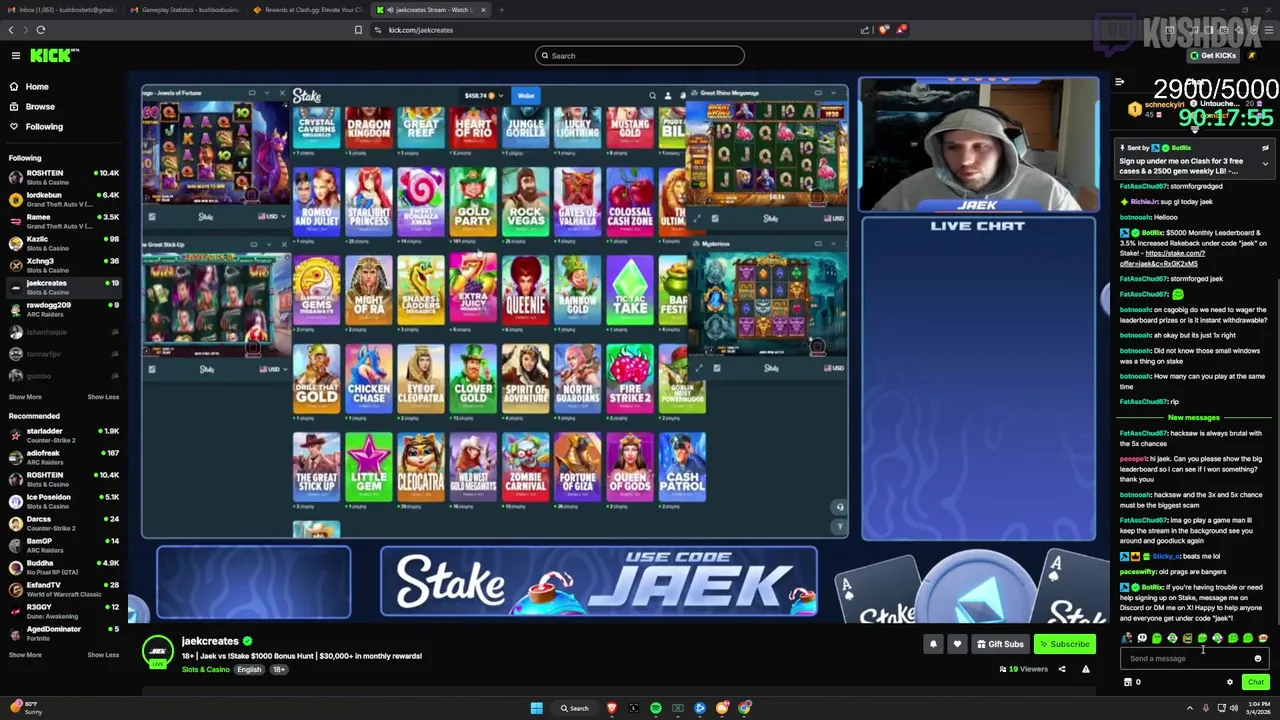
Task: Open Xchng3 channel in Following list
Action: (64, 265)
